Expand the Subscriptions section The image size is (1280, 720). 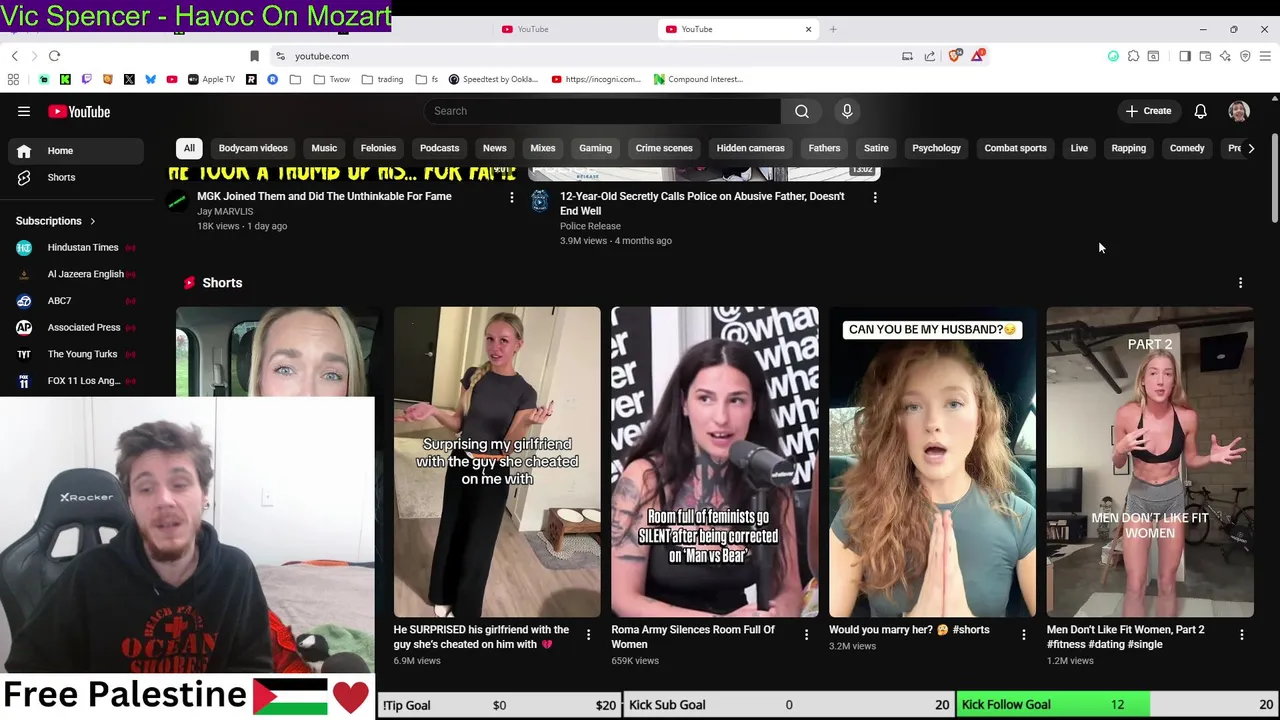pos(56,221)
